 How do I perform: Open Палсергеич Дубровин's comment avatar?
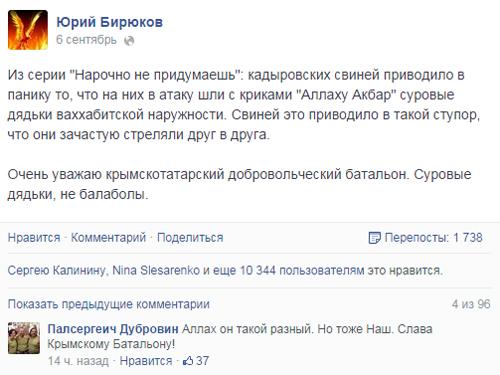(x=24, y=338)
